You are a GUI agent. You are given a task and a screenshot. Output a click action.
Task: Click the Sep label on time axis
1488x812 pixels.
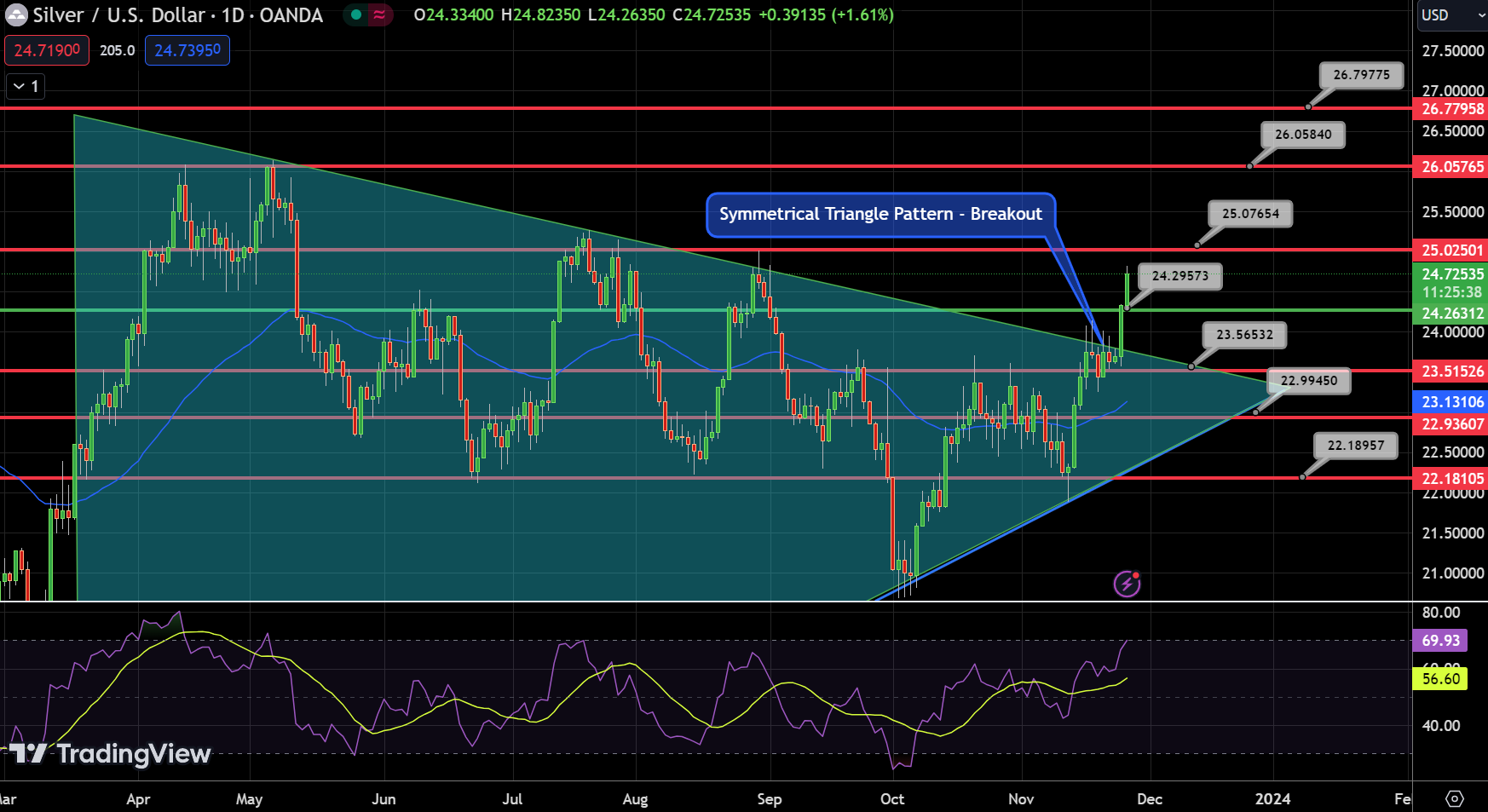click(770, 799)
